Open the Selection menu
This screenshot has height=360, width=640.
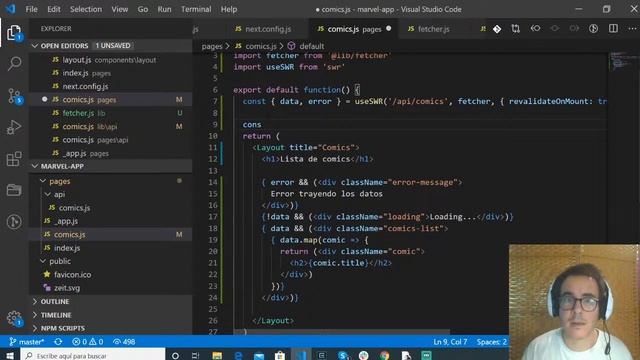pyautogui.click(x=86, y=9)
